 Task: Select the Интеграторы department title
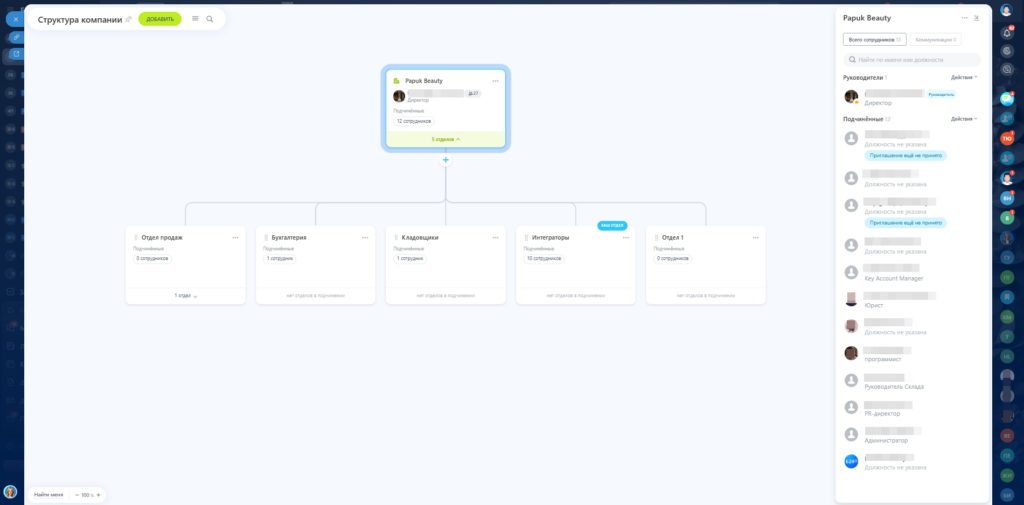550,238
